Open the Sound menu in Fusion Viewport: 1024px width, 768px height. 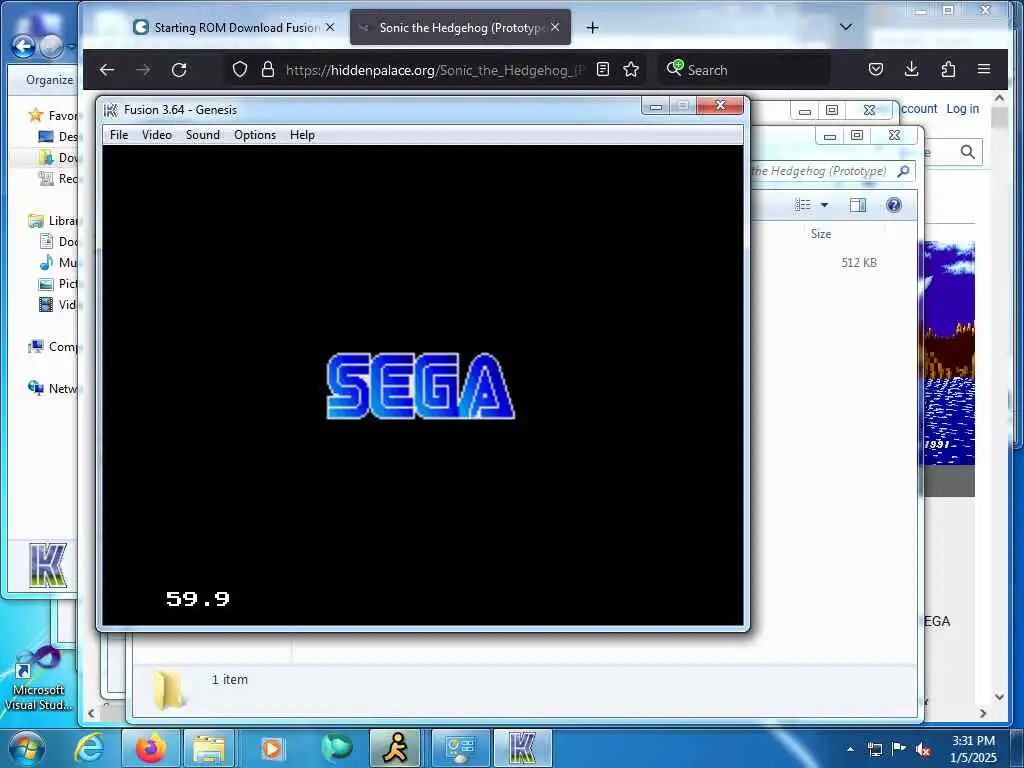(202, 135)
